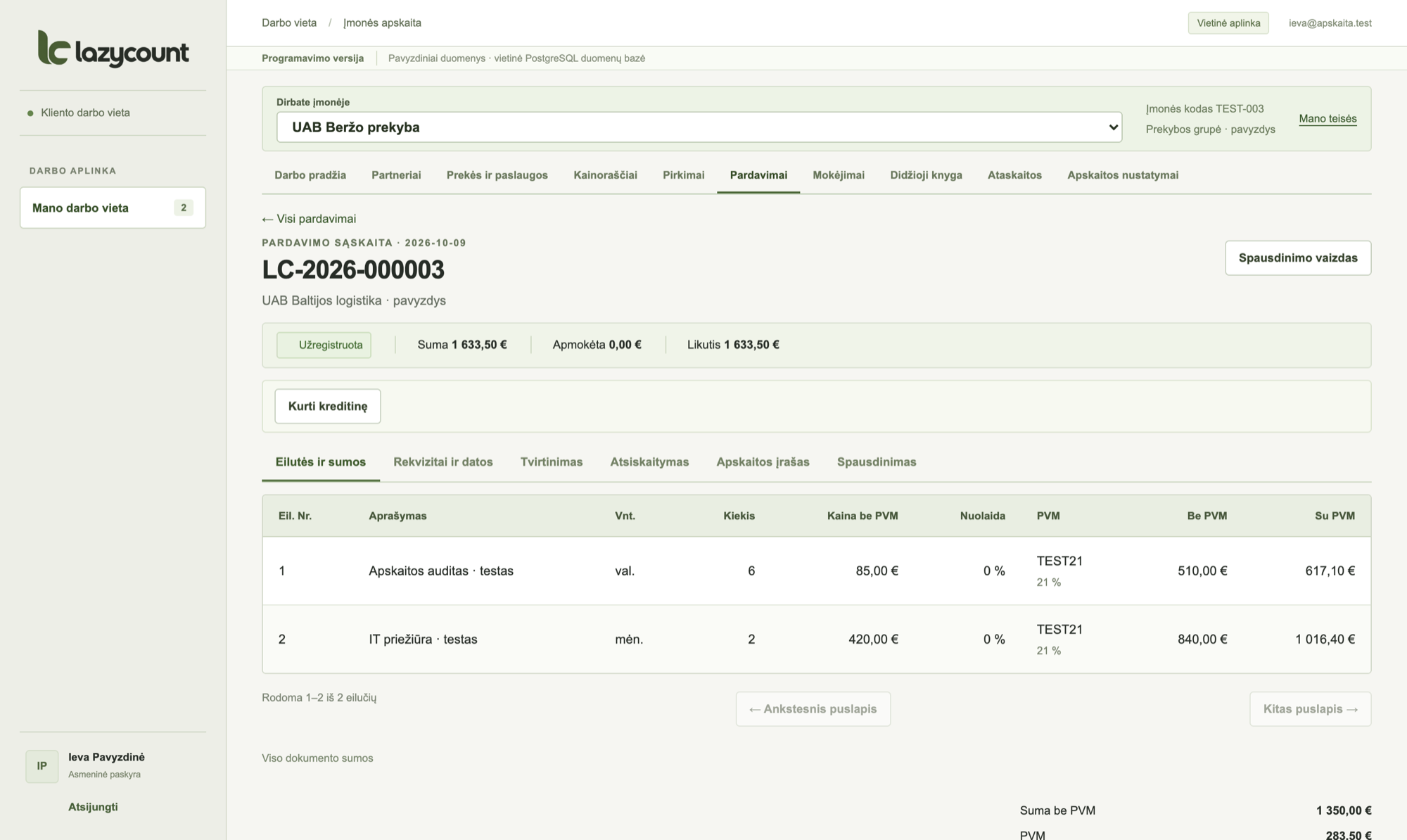This screenshot has height=840, width=1407.
Task: Click the 617,10 € Su PVM cell
Action: pos(1330,571)
